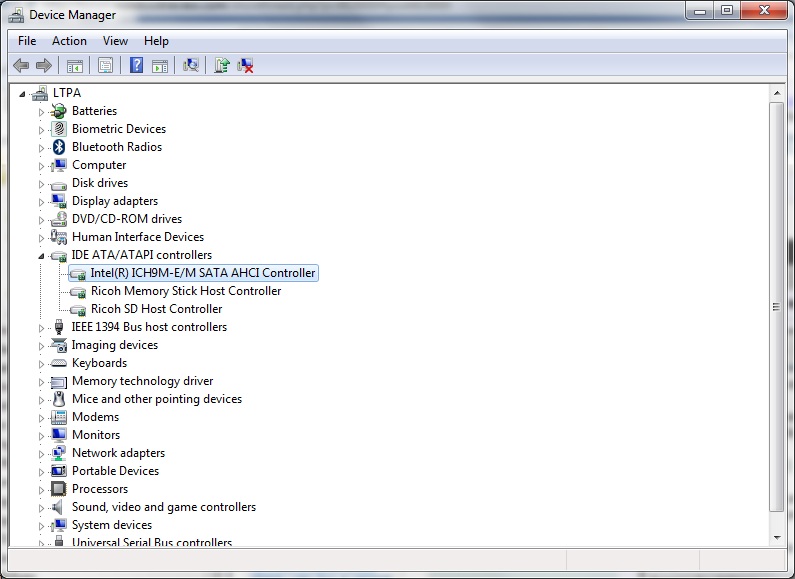Select Ricoh SD Host Controller
Viewport: 795px width, 579px height.
(x=156, y=309)
